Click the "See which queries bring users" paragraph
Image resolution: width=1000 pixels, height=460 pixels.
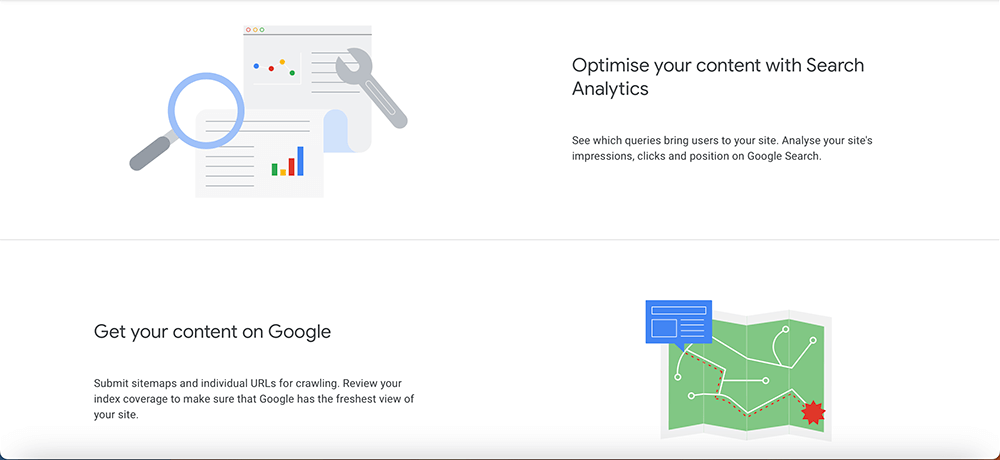721,148
